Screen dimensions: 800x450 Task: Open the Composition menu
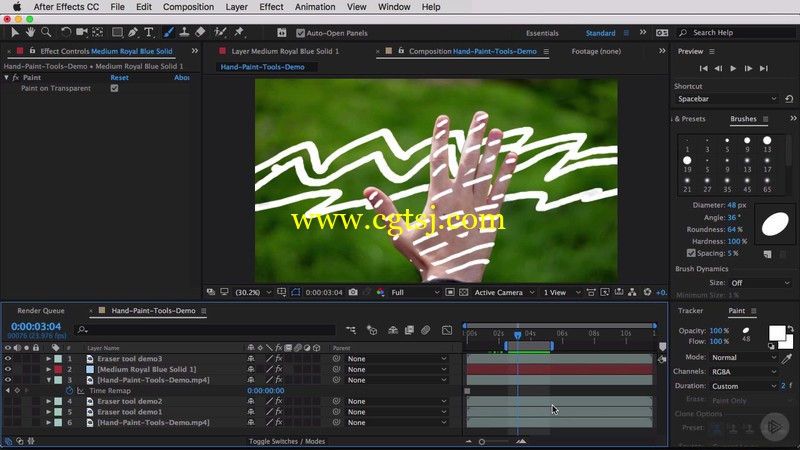pyautogui.click(x=188, y=7)
